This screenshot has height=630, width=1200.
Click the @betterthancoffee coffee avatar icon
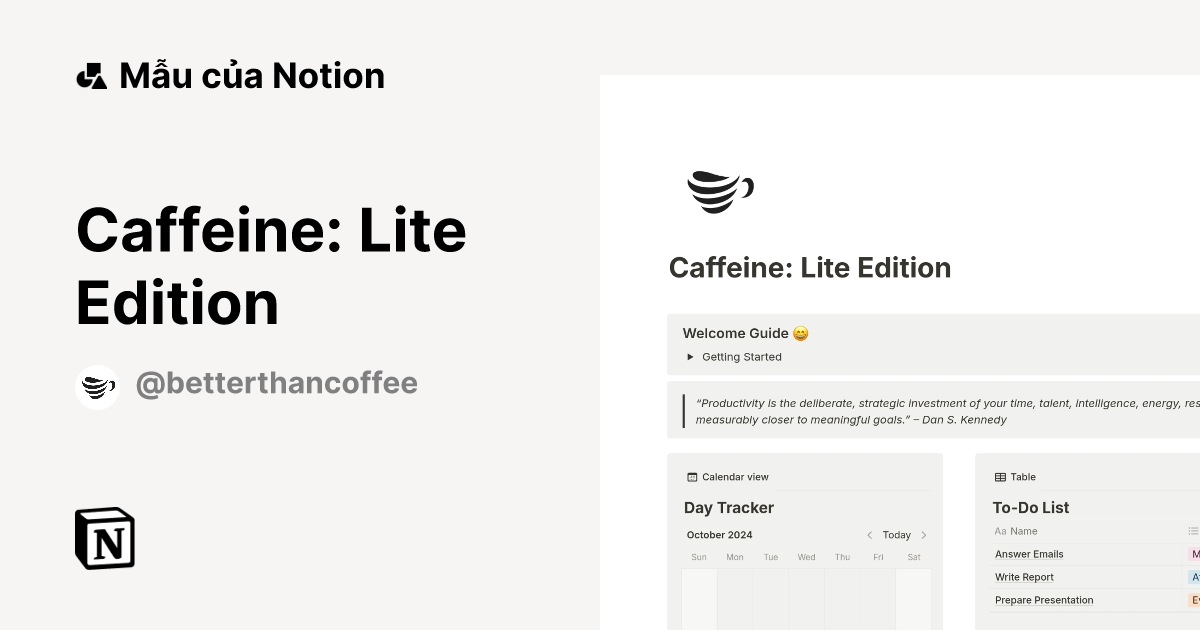[x=97, y=383]
